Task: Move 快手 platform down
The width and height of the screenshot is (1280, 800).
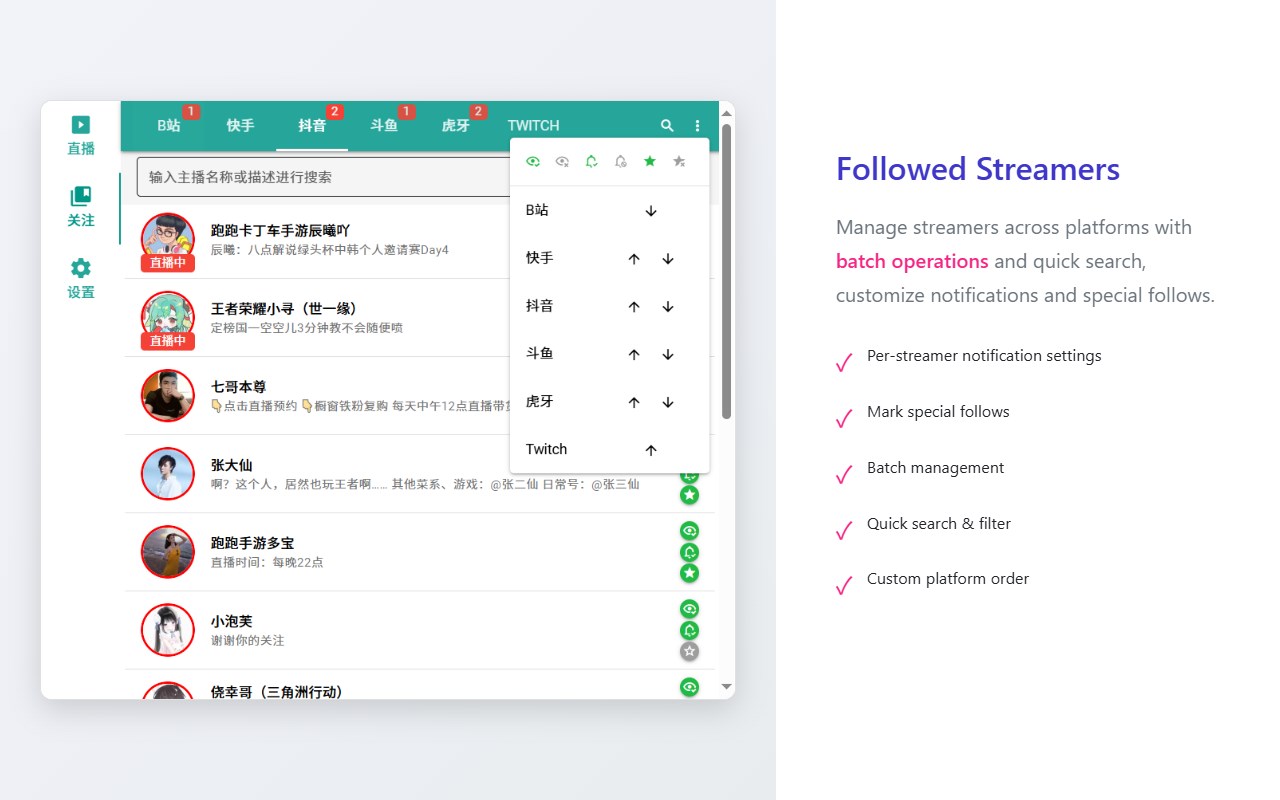Action: pos(668,259)
